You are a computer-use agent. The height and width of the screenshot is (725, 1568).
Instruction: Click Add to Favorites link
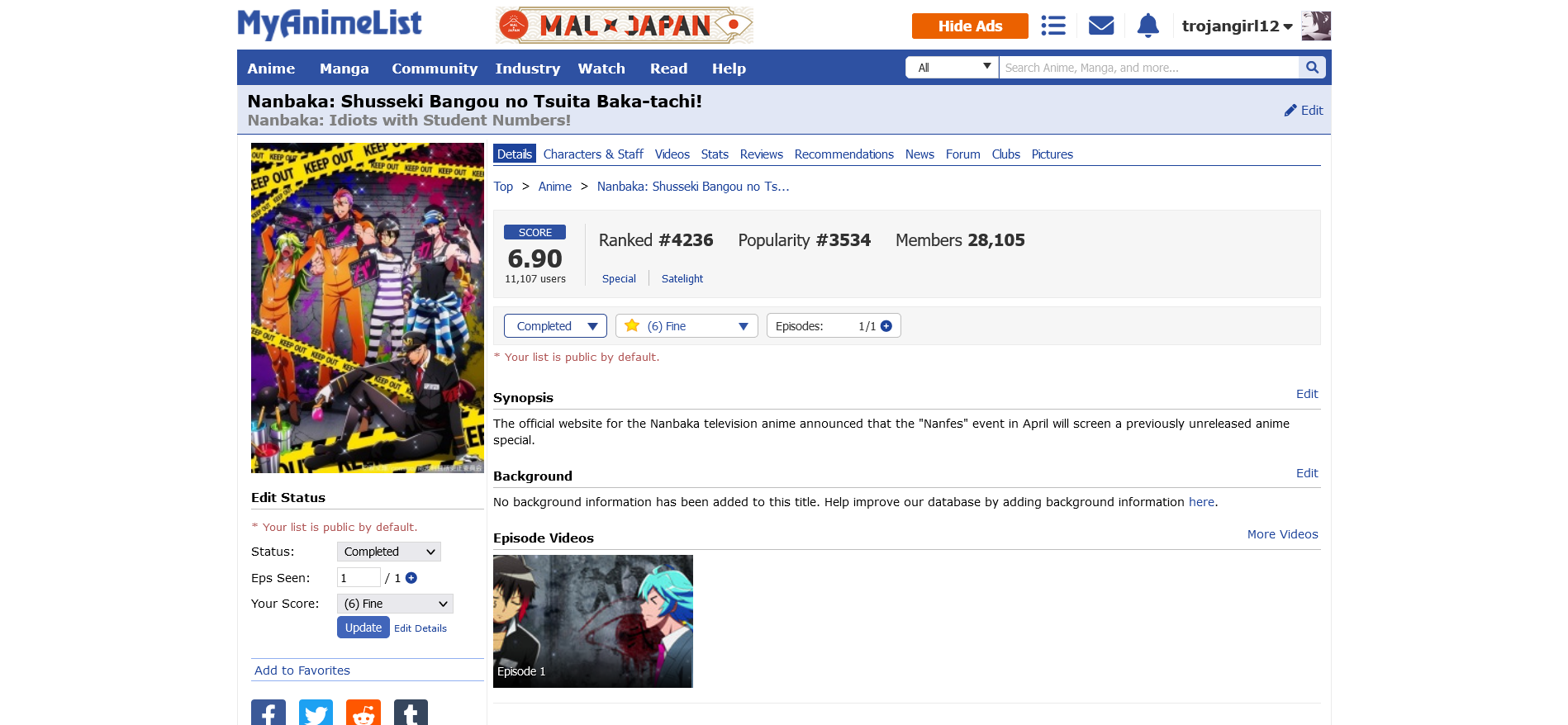(302, 671)
